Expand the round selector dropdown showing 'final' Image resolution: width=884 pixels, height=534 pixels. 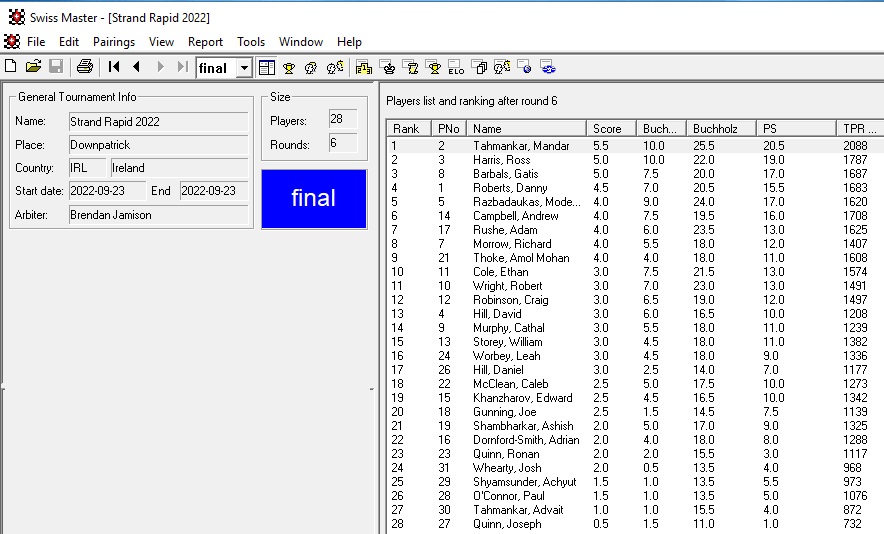(x=244, y=68)
